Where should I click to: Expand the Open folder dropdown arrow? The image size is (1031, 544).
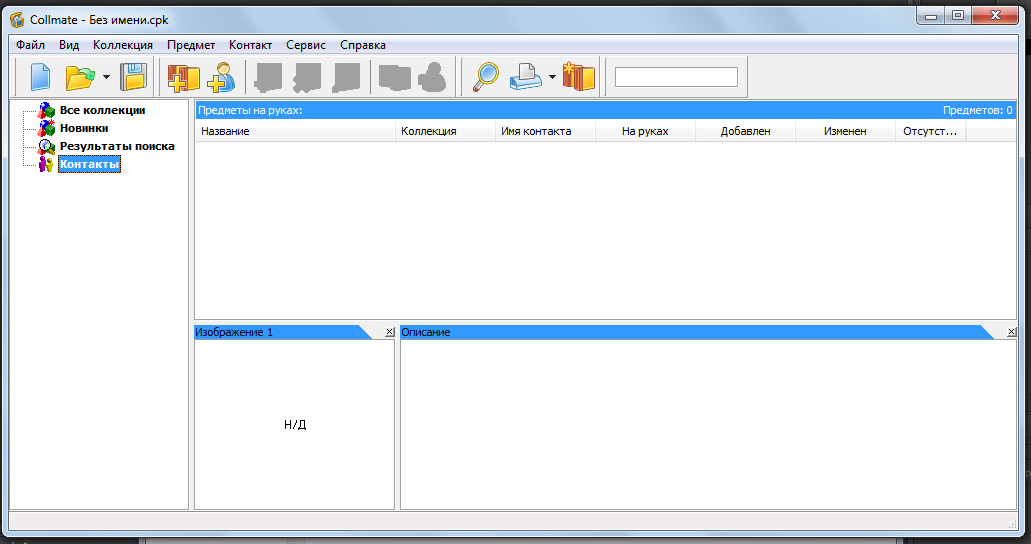click(106, 77)
